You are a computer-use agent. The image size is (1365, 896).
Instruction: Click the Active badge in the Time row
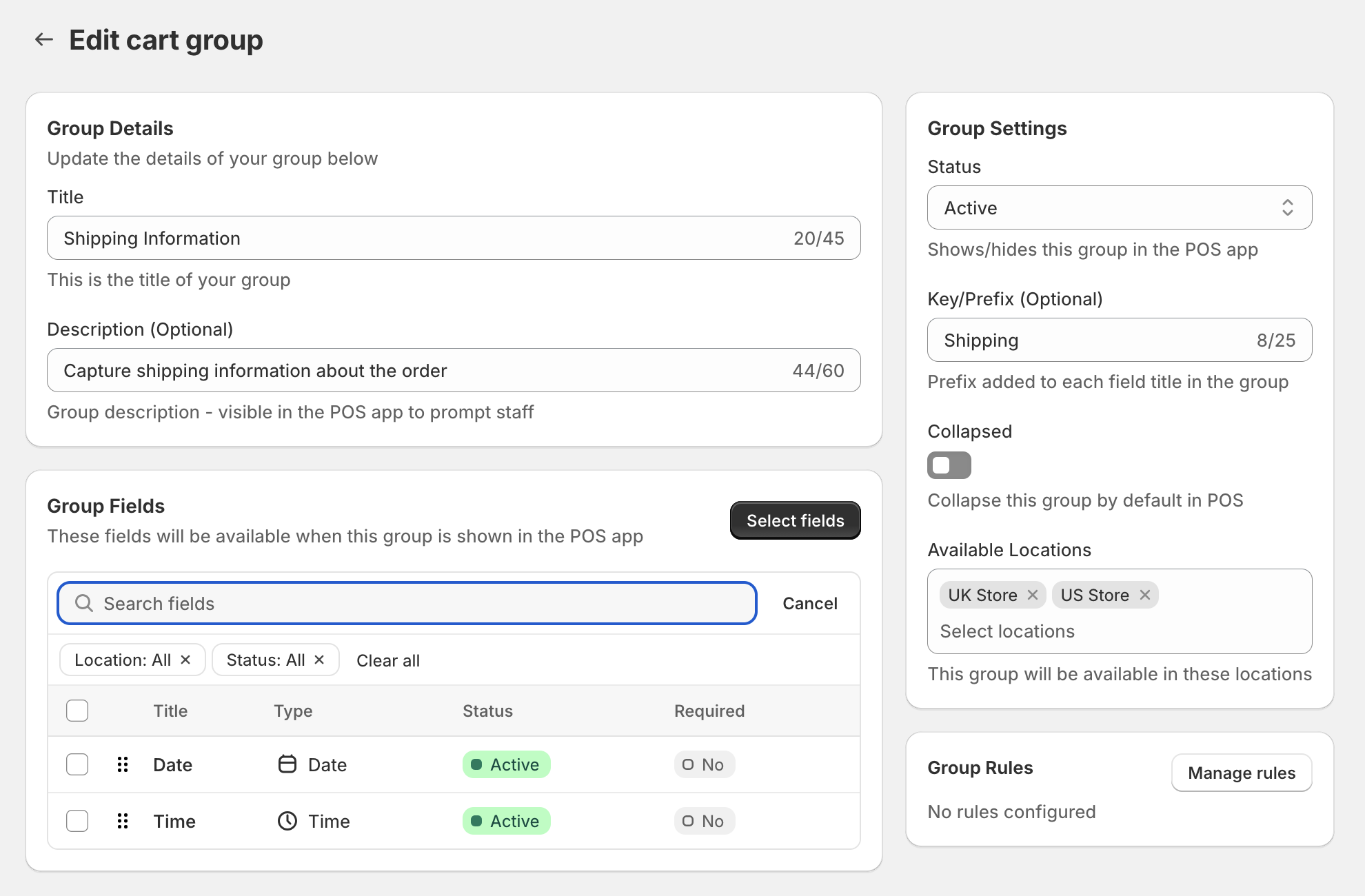coord(507,821)
